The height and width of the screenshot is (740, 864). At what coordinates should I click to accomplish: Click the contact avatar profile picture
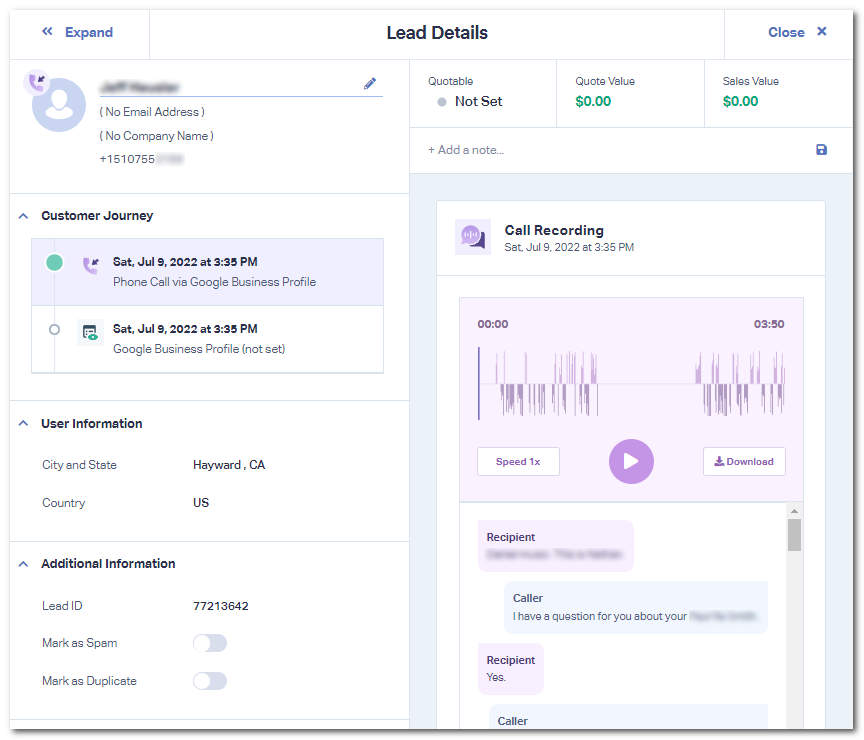tap(59, 105)
